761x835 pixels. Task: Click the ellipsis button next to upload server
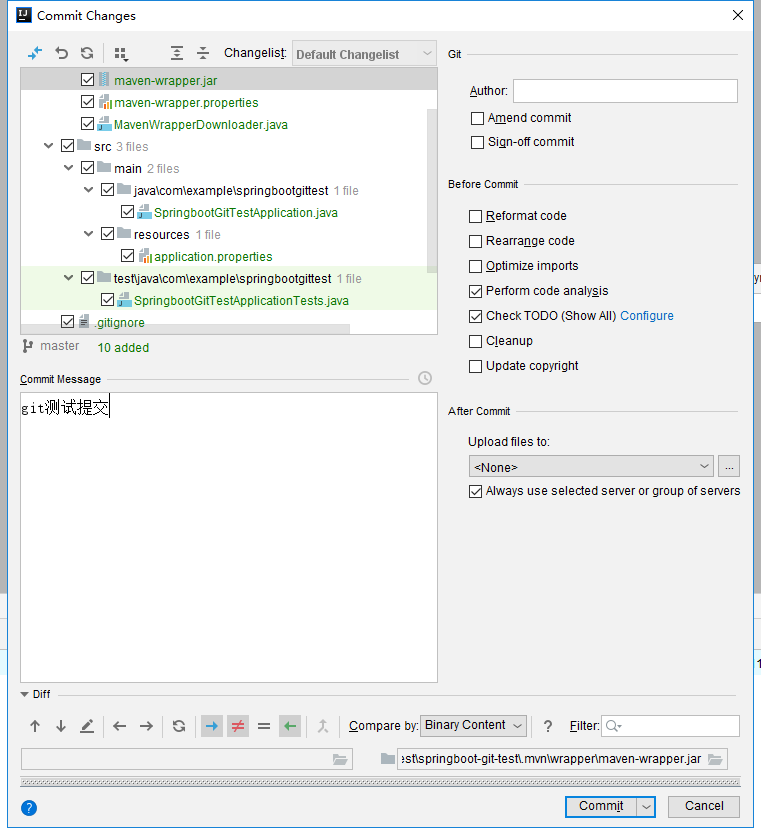729,466
